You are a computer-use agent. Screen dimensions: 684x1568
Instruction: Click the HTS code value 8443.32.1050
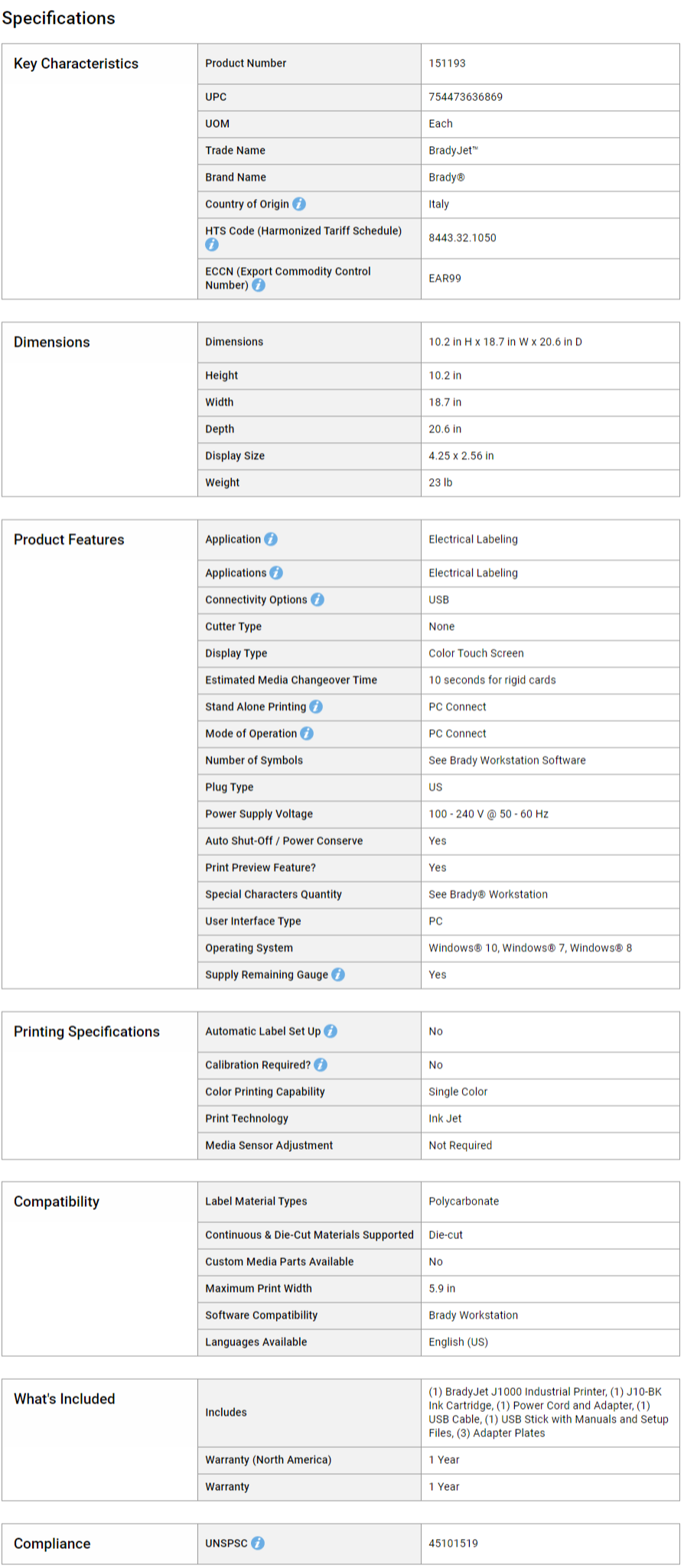(x=462, y=238)
